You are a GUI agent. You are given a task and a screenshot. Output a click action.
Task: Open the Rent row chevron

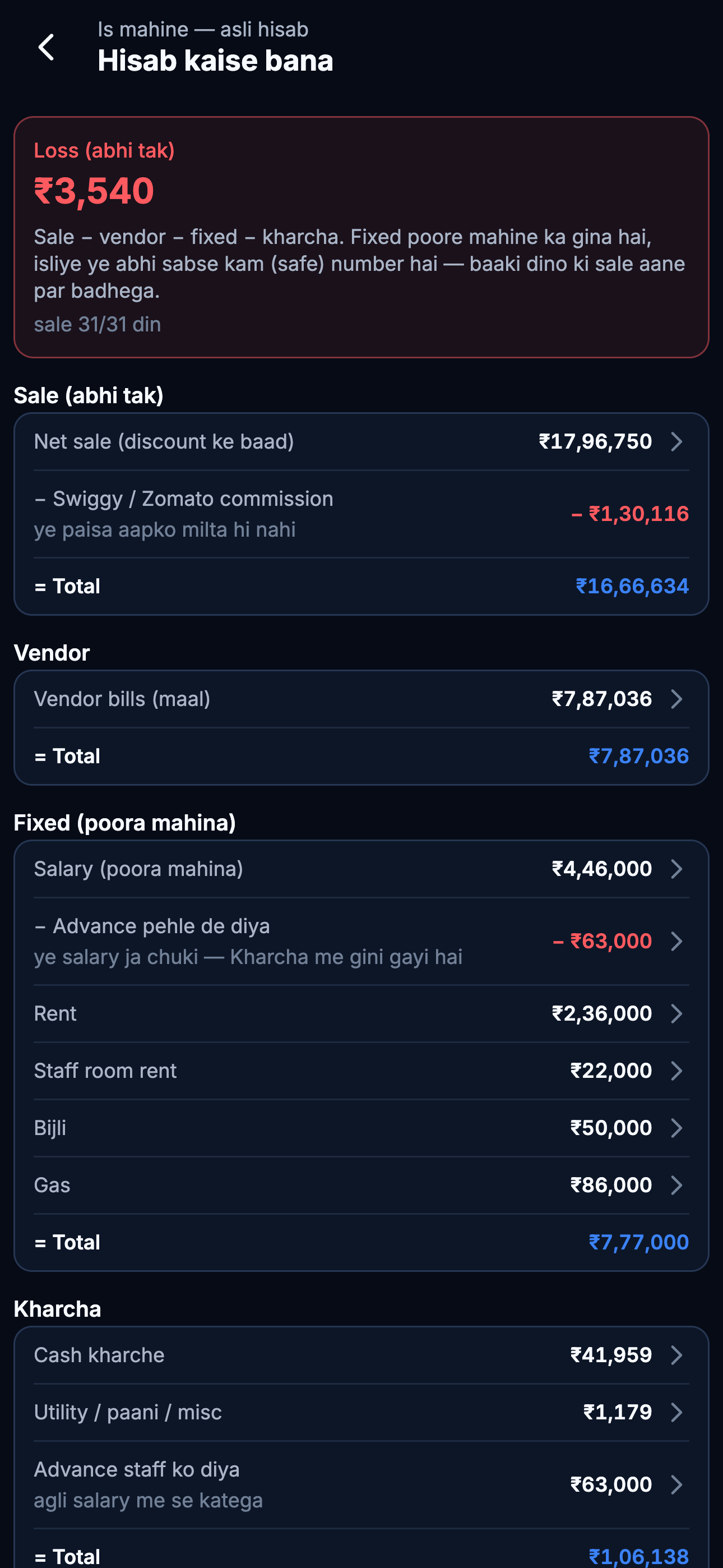pos(676,1013)
